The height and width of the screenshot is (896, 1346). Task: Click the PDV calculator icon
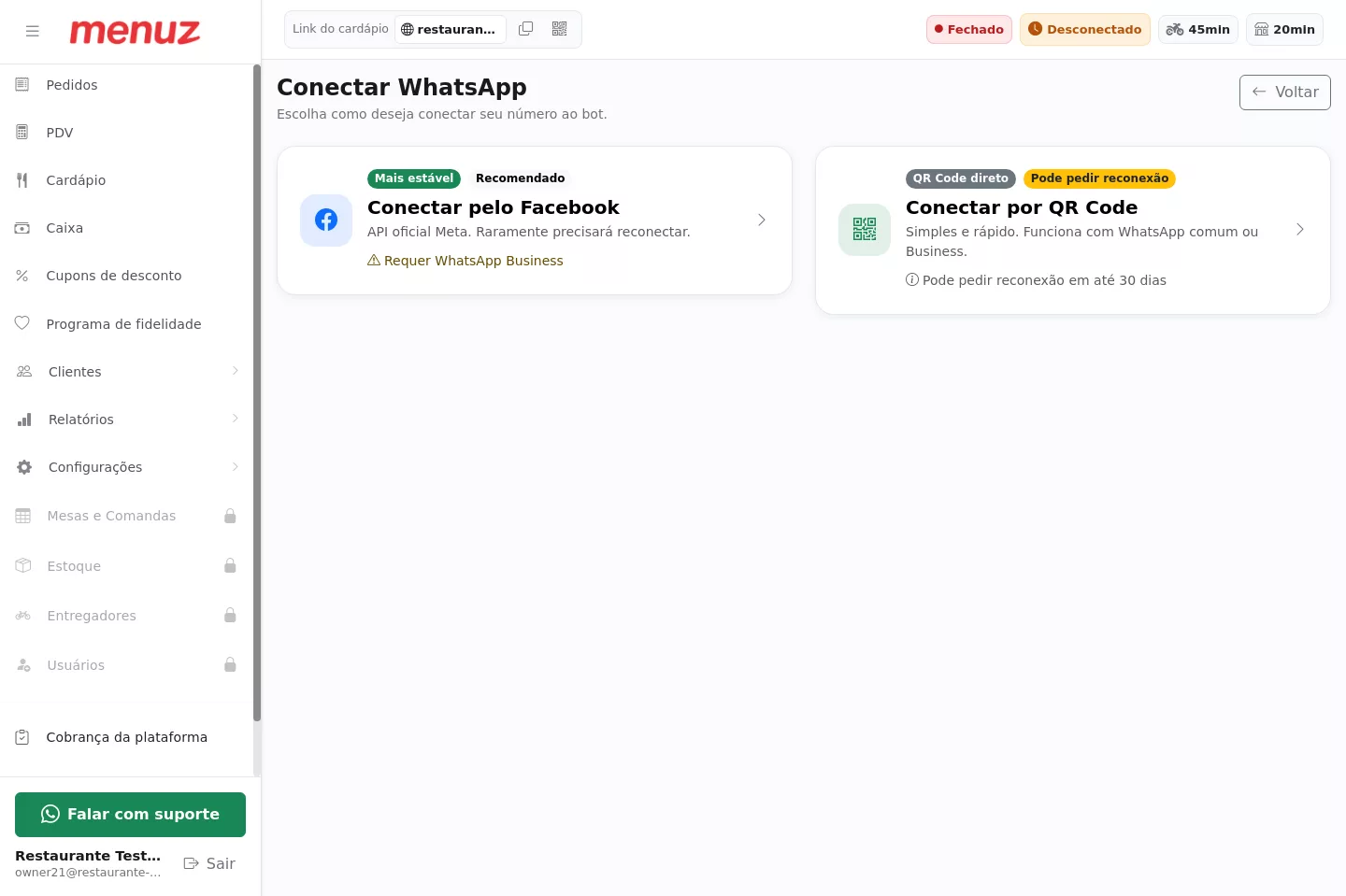coord(22,133)
